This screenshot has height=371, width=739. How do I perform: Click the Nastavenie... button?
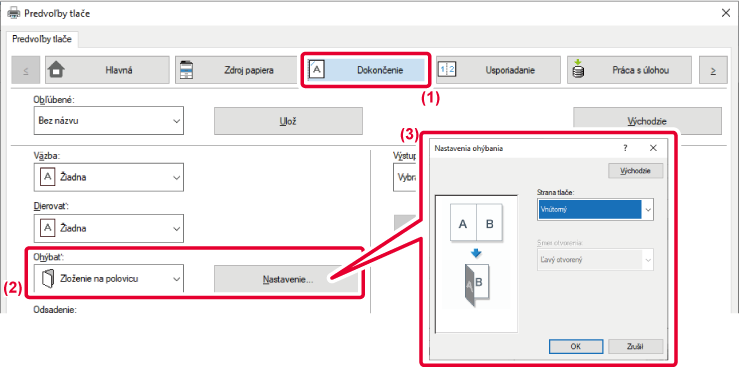287,279
